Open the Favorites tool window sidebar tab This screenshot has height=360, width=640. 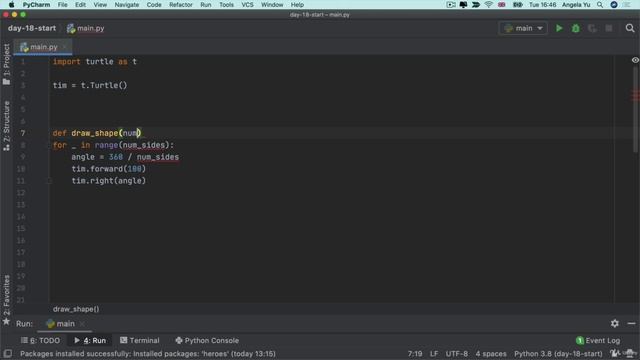[6, 300]
